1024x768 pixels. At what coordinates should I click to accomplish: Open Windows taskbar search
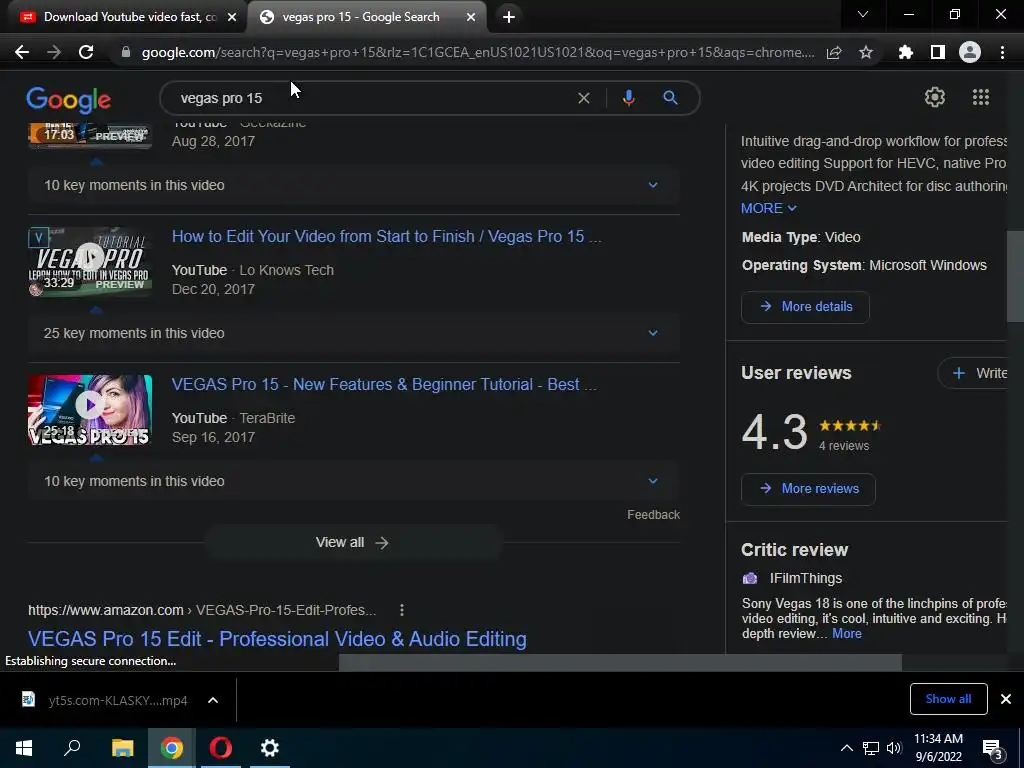tap(72, 748)
